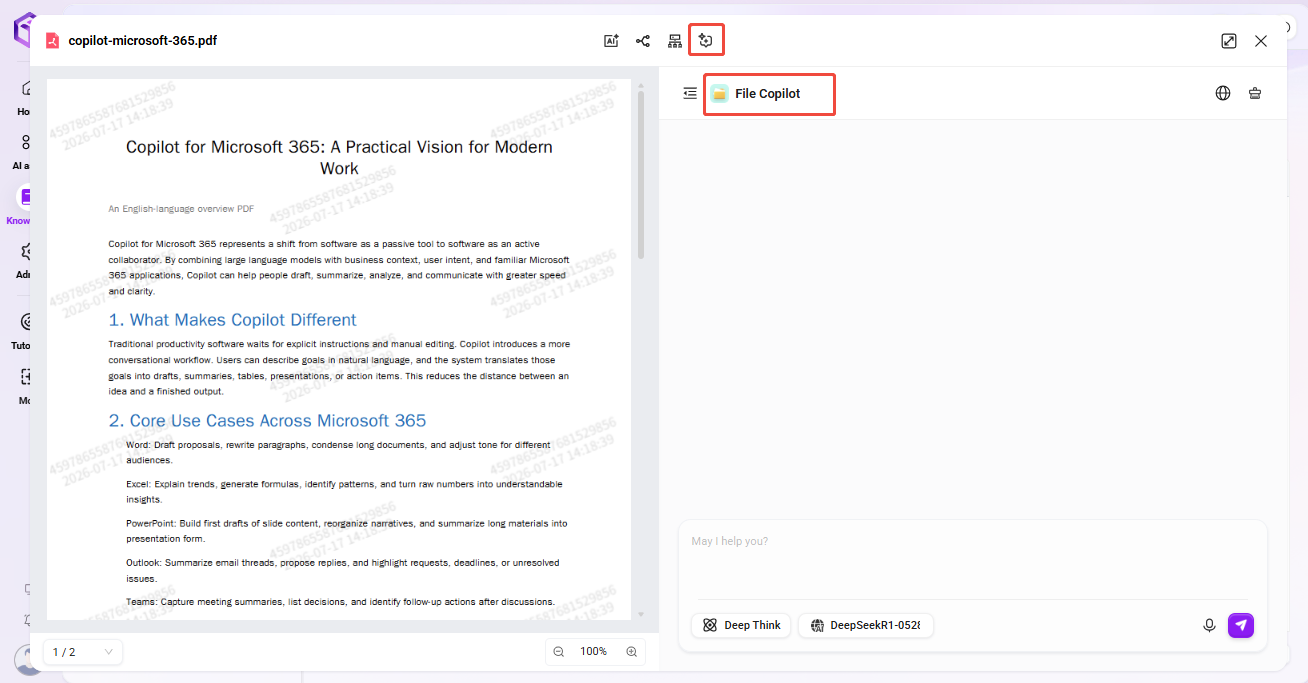Click the File Copilot title label
Image resolution: width=1308 pixels, height=683 pixels.
click(768, 93)
